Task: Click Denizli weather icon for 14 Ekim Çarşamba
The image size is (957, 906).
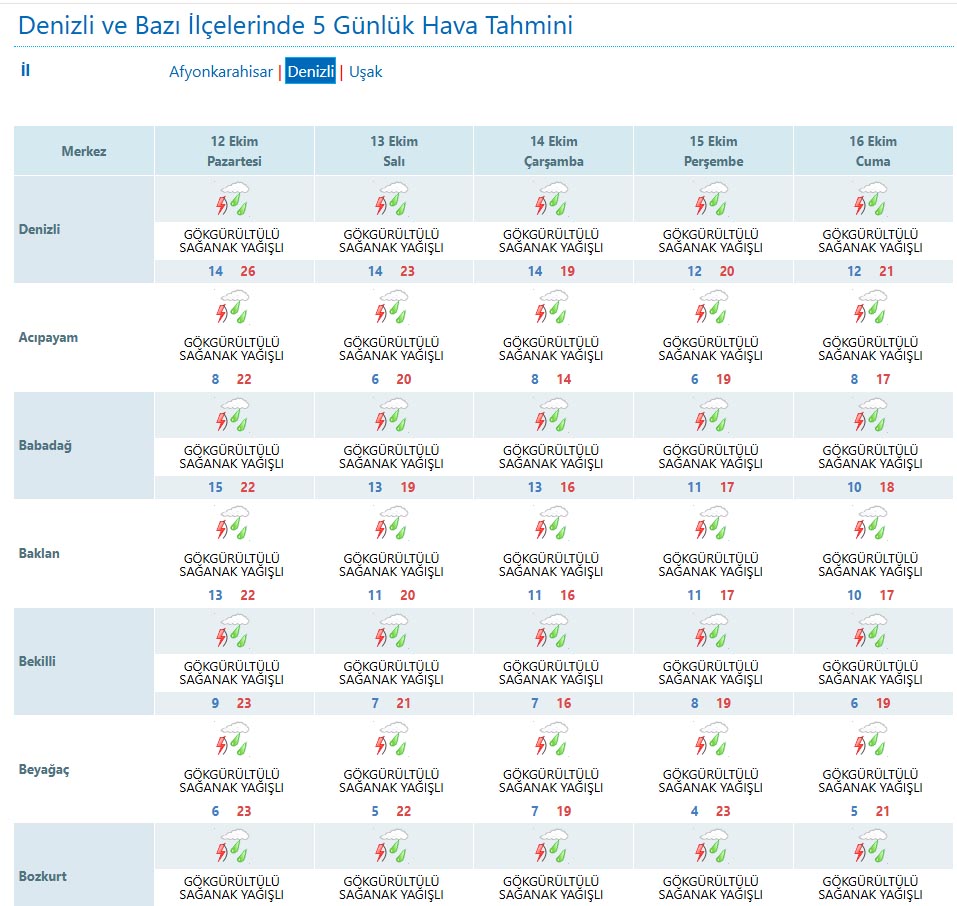Action: coord(552,198)
